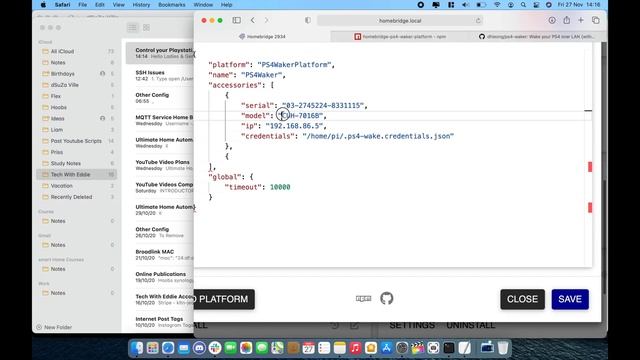This screenshot has width=640, height=360.
Task: Select the Recently Deleted folder in Notes
Action: [77, 197]
